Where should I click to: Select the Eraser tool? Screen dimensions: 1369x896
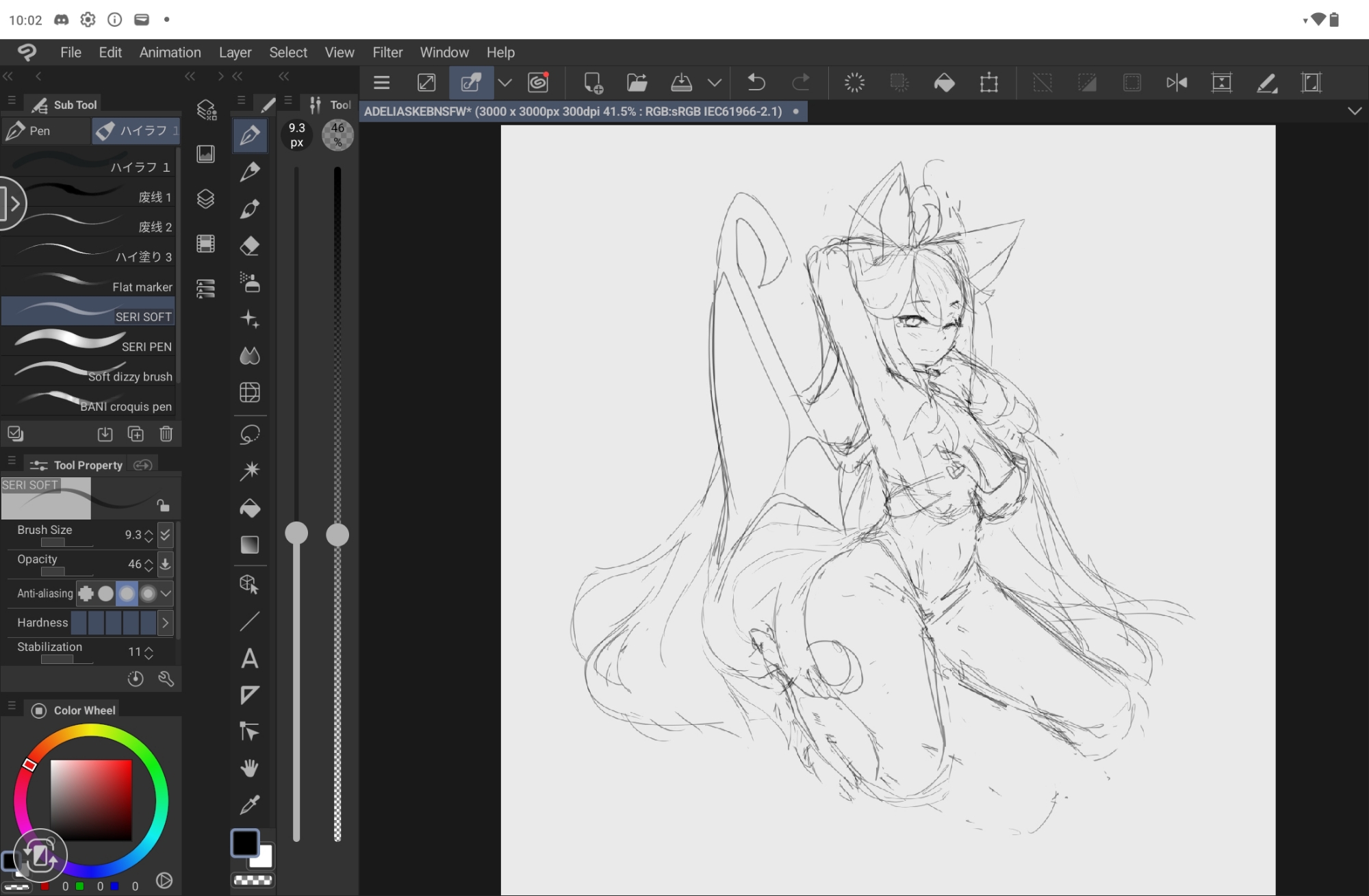point(250,246)
